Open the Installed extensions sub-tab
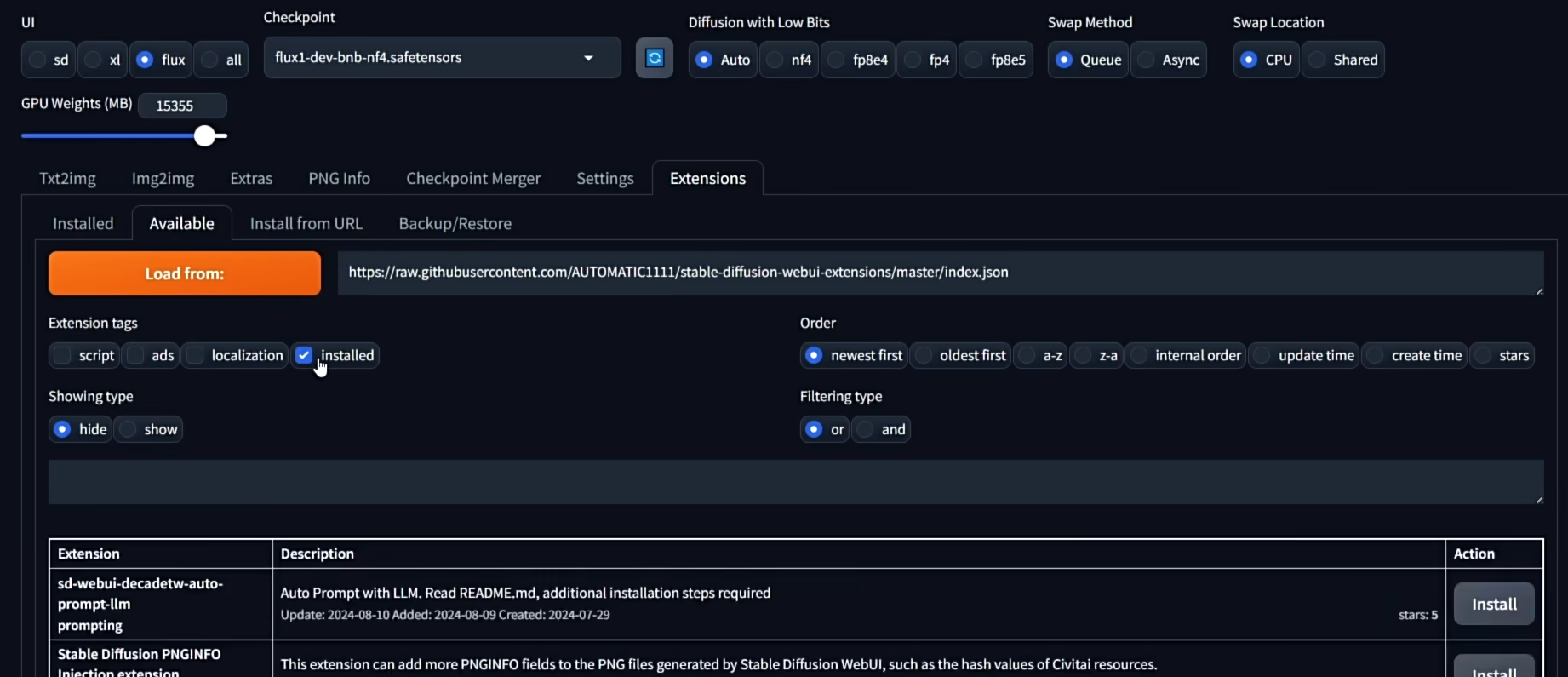The width and height of the screenshot is (1568, 677). (83, 223)
